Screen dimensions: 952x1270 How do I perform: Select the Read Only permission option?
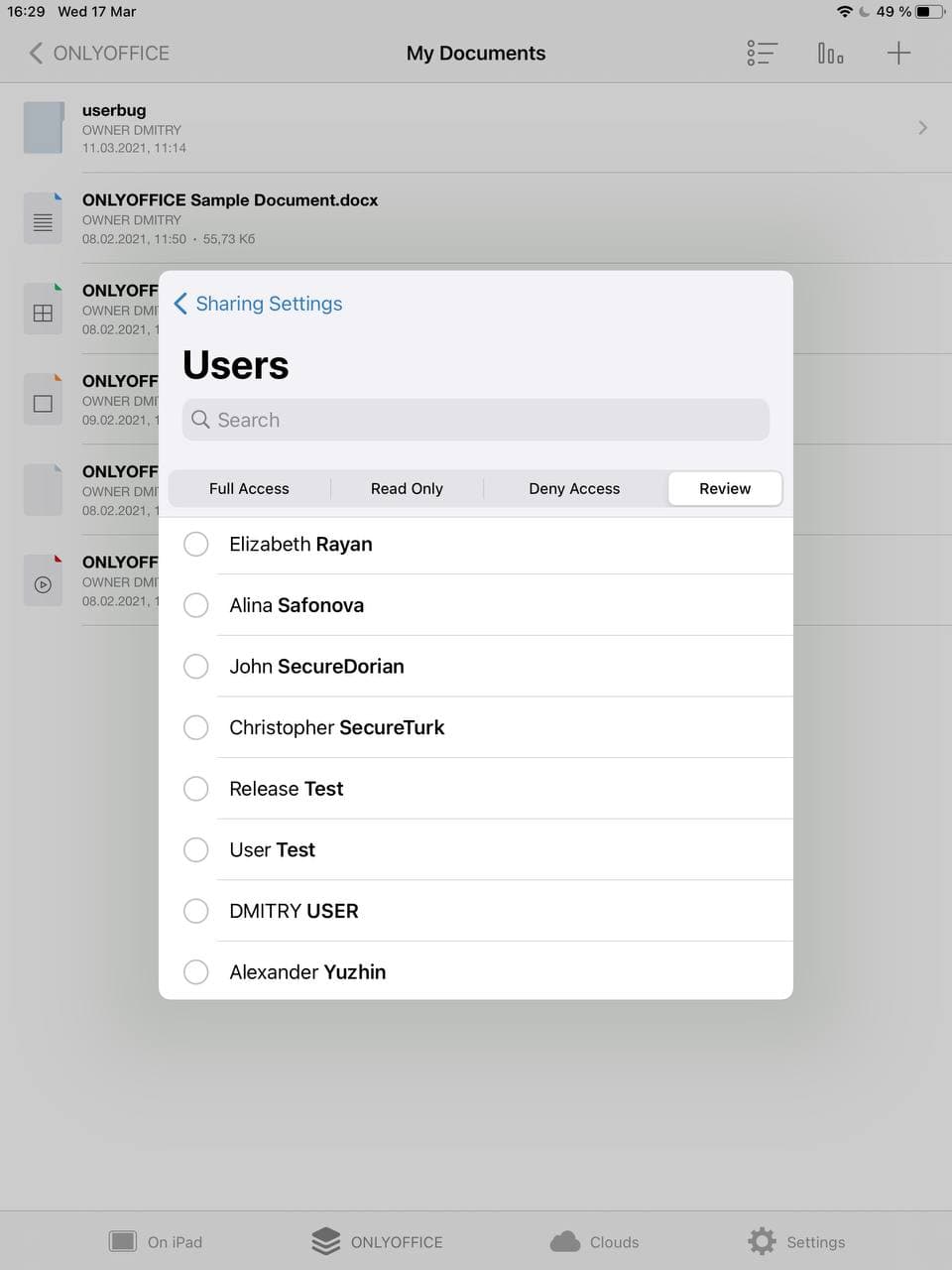pyautogui.click(x=407, y=488)
